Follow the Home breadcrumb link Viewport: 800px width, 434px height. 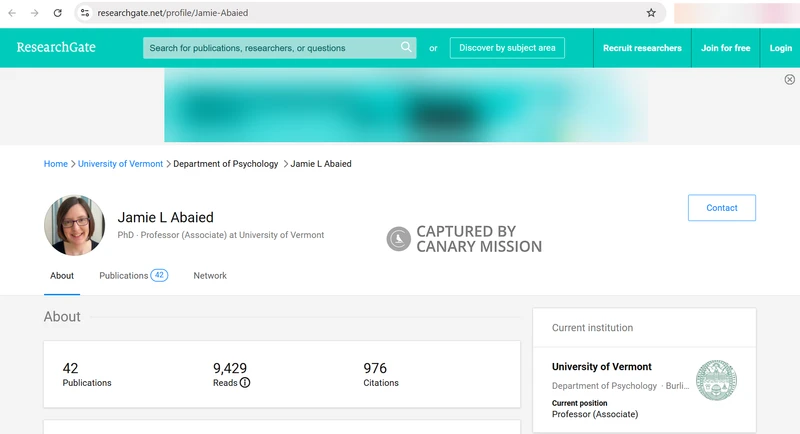pos(56,164)
